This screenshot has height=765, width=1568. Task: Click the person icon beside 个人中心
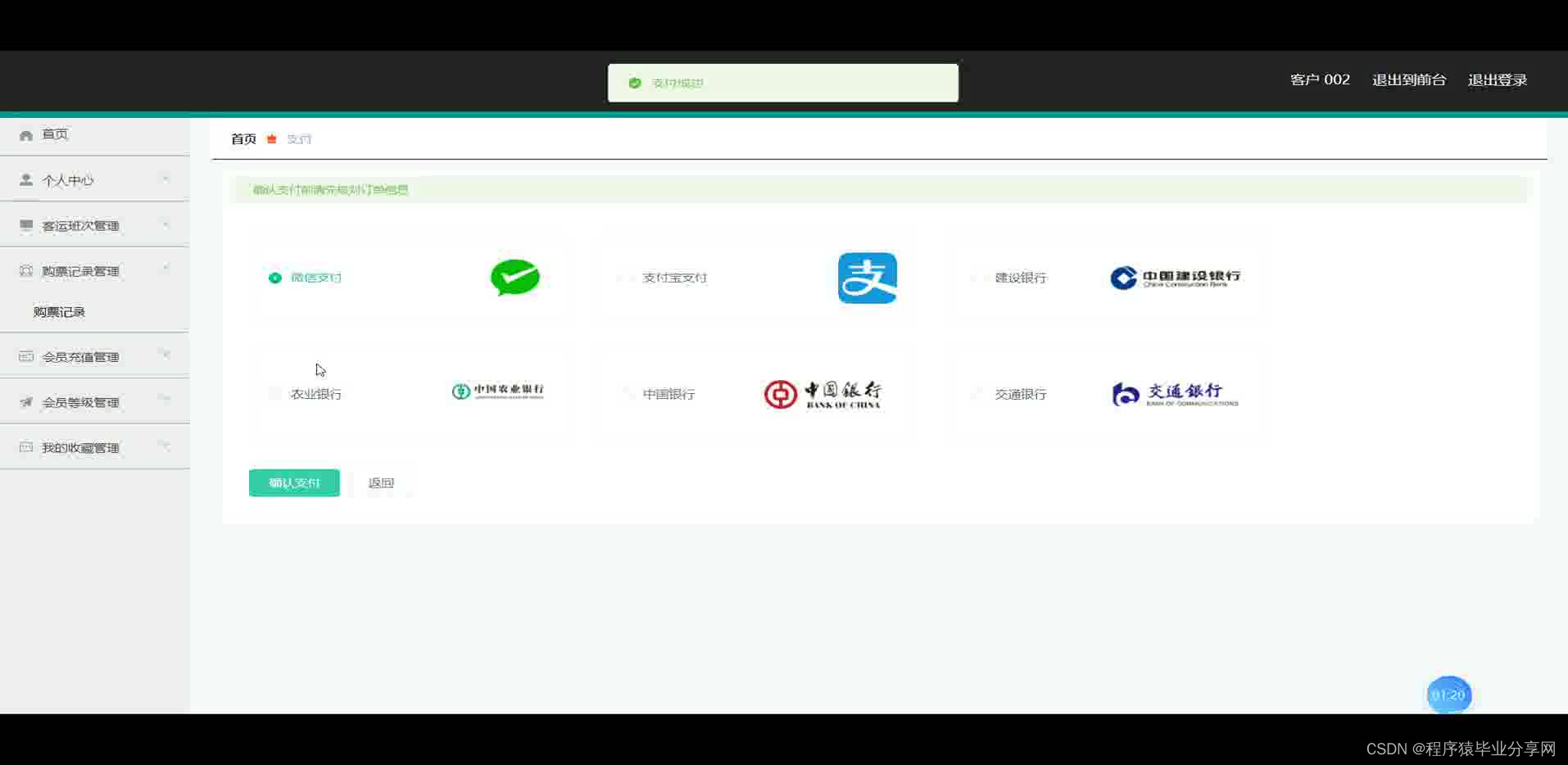pos(26,180)
